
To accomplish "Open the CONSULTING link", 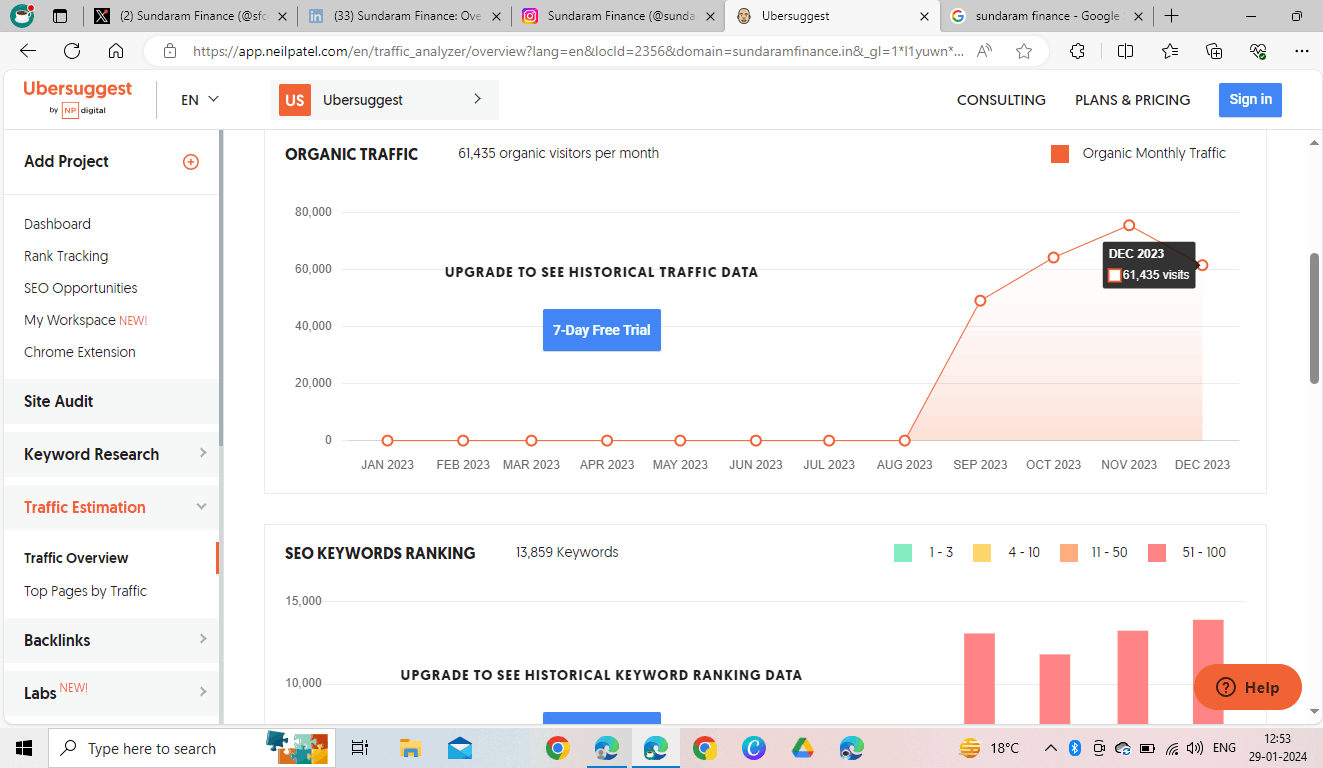I will pyautogui.click(x=1001, y=100).
